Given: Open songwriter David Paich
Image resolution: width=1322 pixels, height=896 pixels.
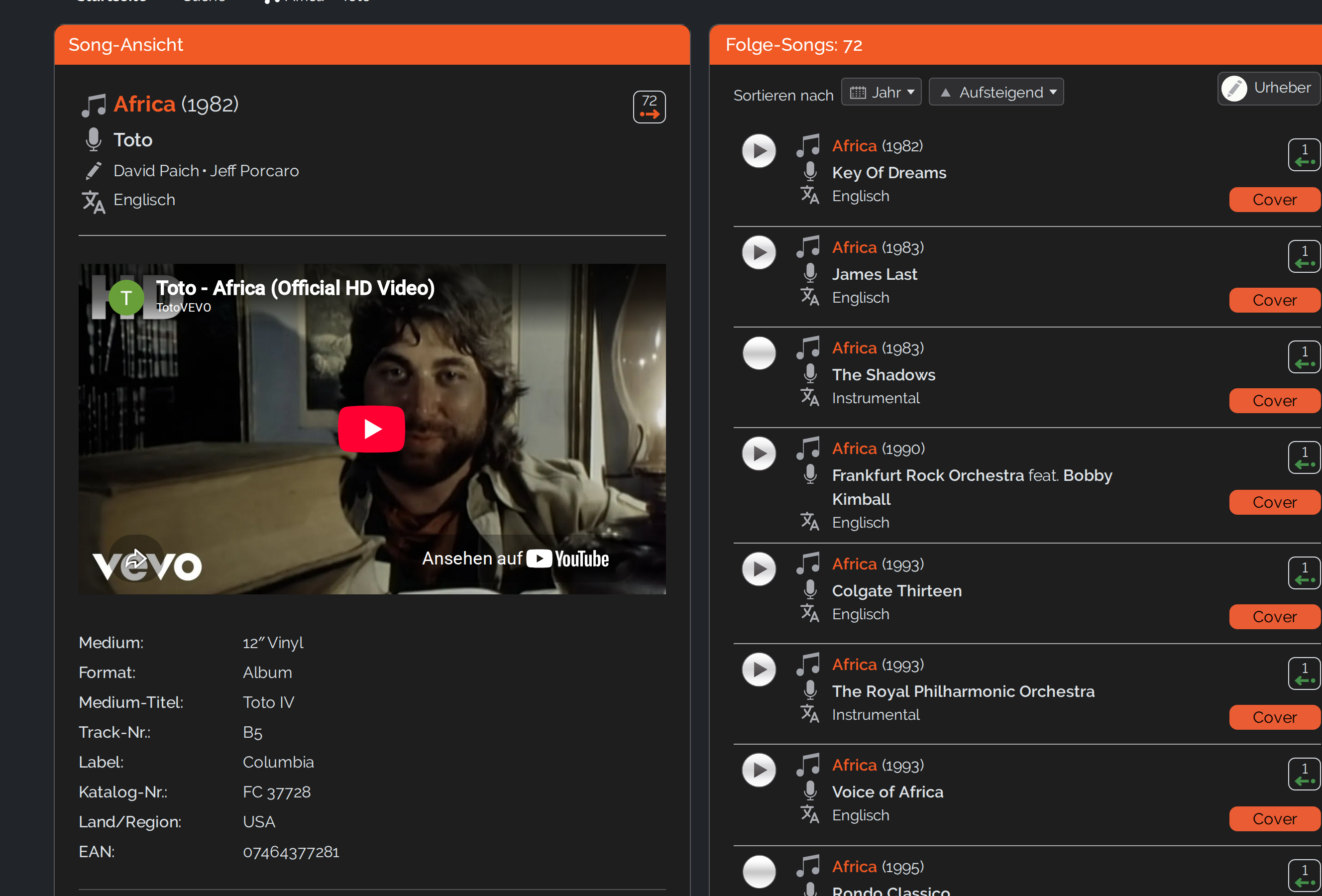Looking at the screenshot, I should 156,171.
